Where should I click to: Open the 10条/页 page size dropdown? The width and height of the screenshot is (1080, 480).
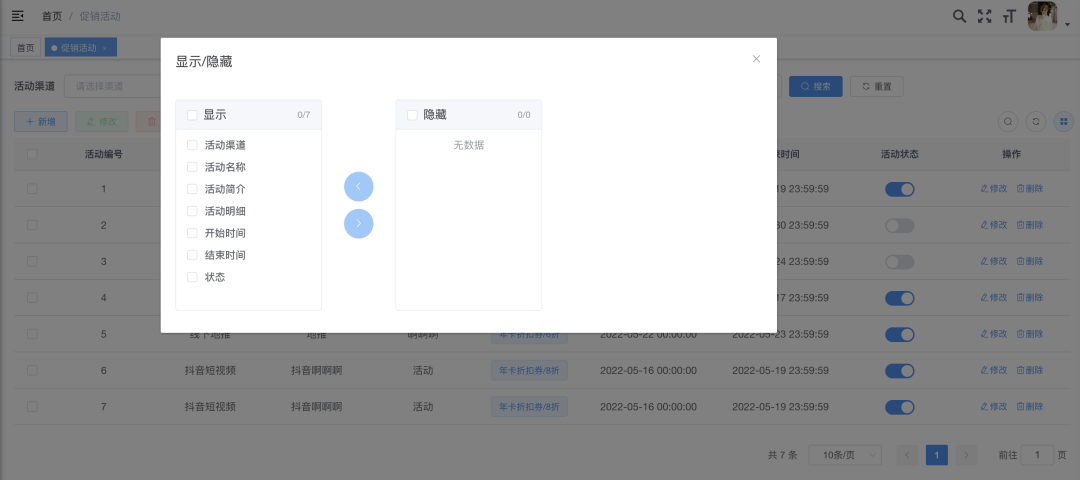(844, 455)
